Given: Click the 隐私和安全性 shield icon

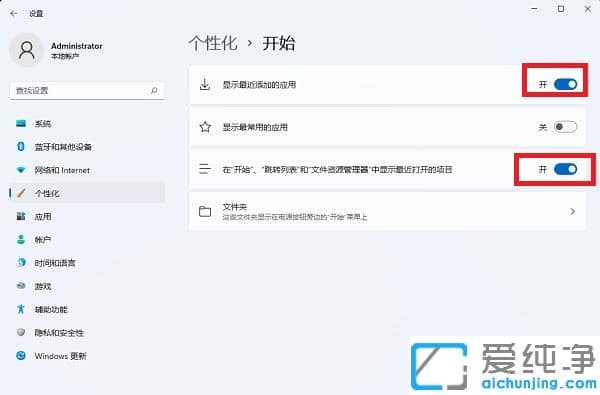Looking at the screenshot, I should [x=21, y=332].
